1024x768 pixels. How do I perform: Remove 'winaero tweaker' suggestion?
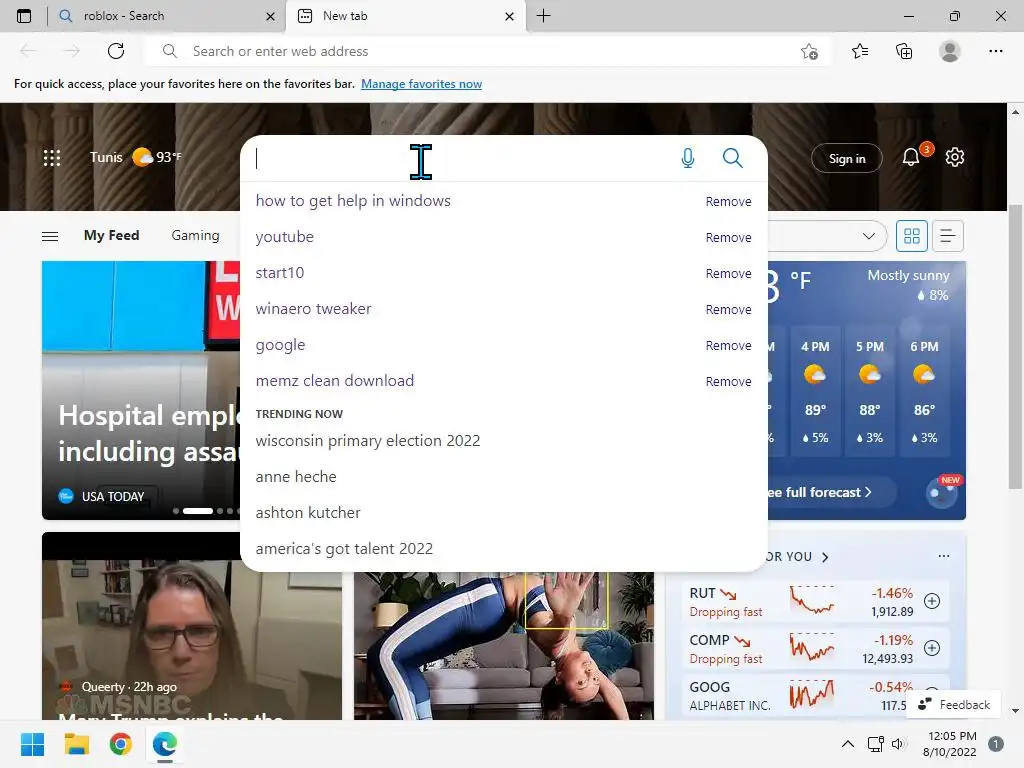click(x=728, y=309)
